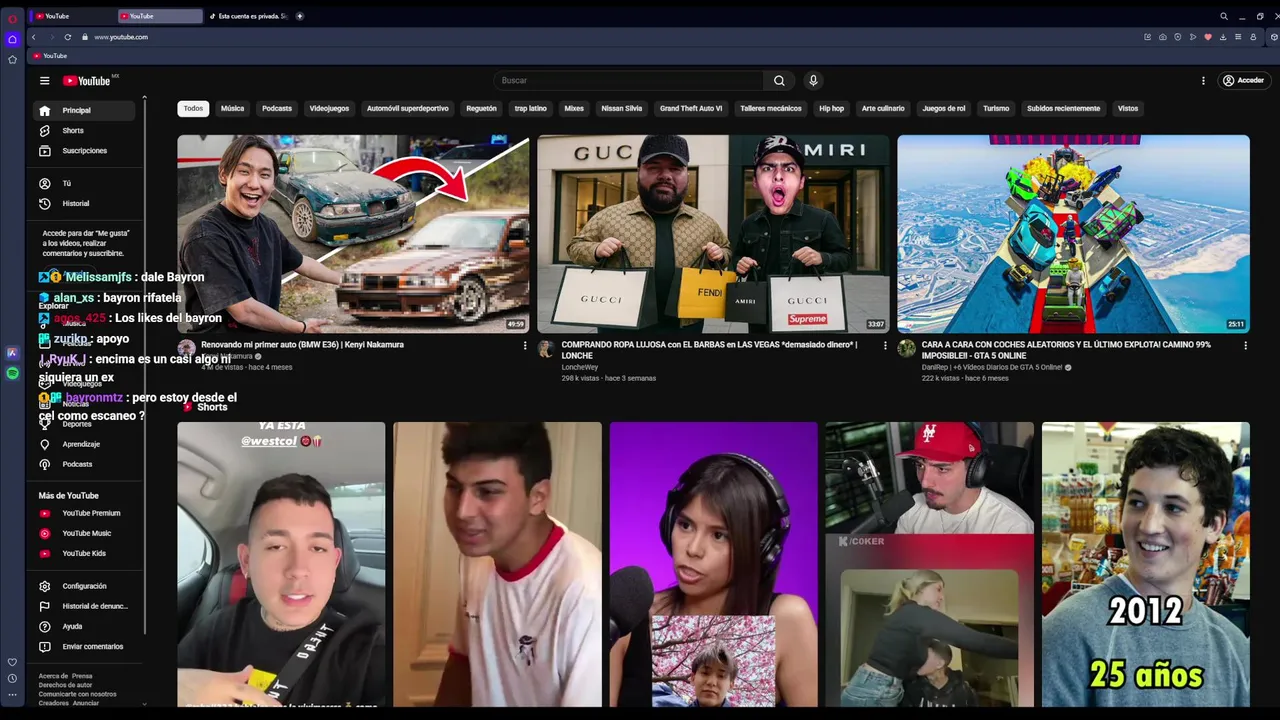This screenshot has height=720, width=1280.
Task: Open the Opera sidebar home icon
Action: 12,40
